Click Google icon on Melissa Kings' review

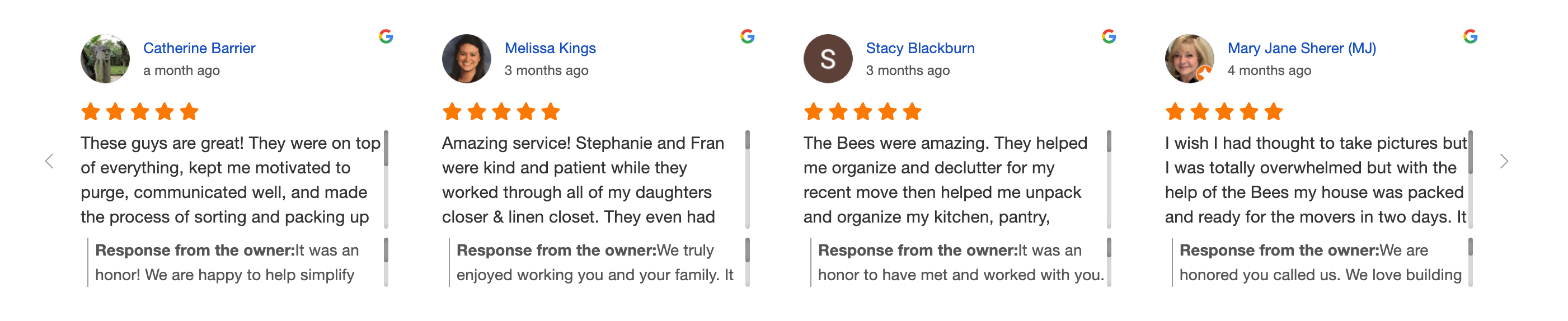(748, 36)
